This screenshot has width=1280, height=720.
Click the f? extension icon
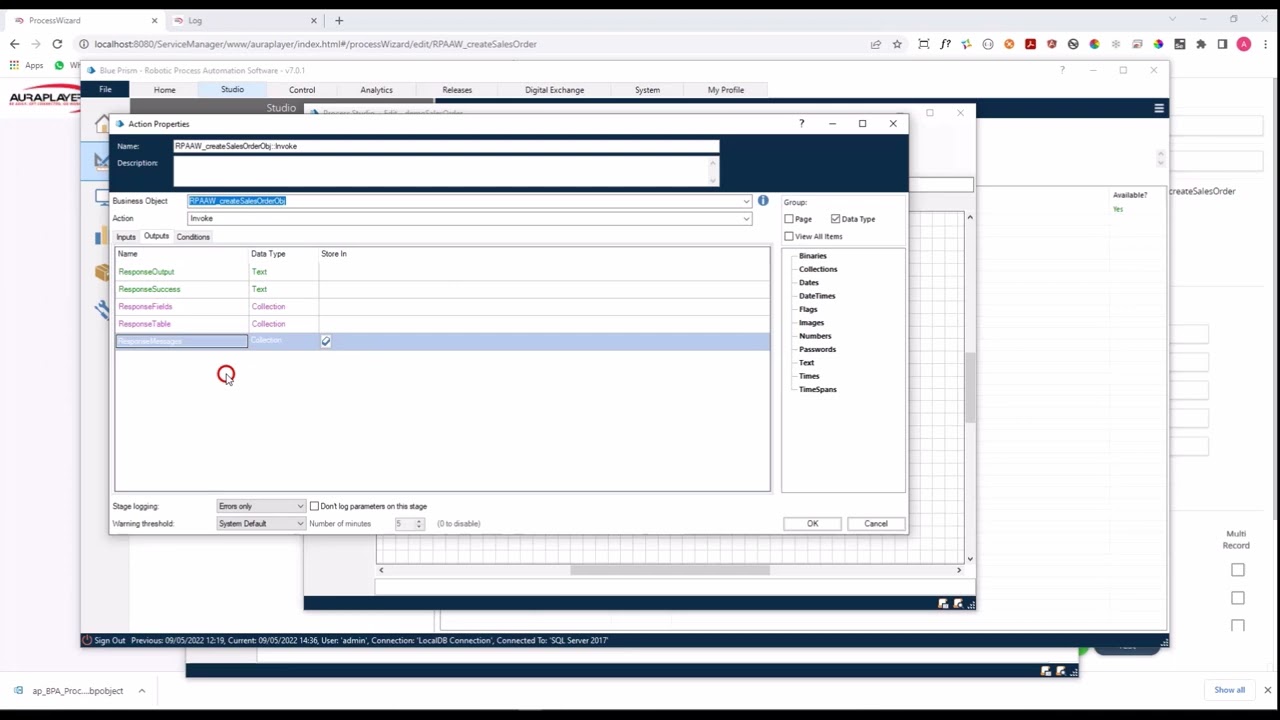click(x=945, y=44)
